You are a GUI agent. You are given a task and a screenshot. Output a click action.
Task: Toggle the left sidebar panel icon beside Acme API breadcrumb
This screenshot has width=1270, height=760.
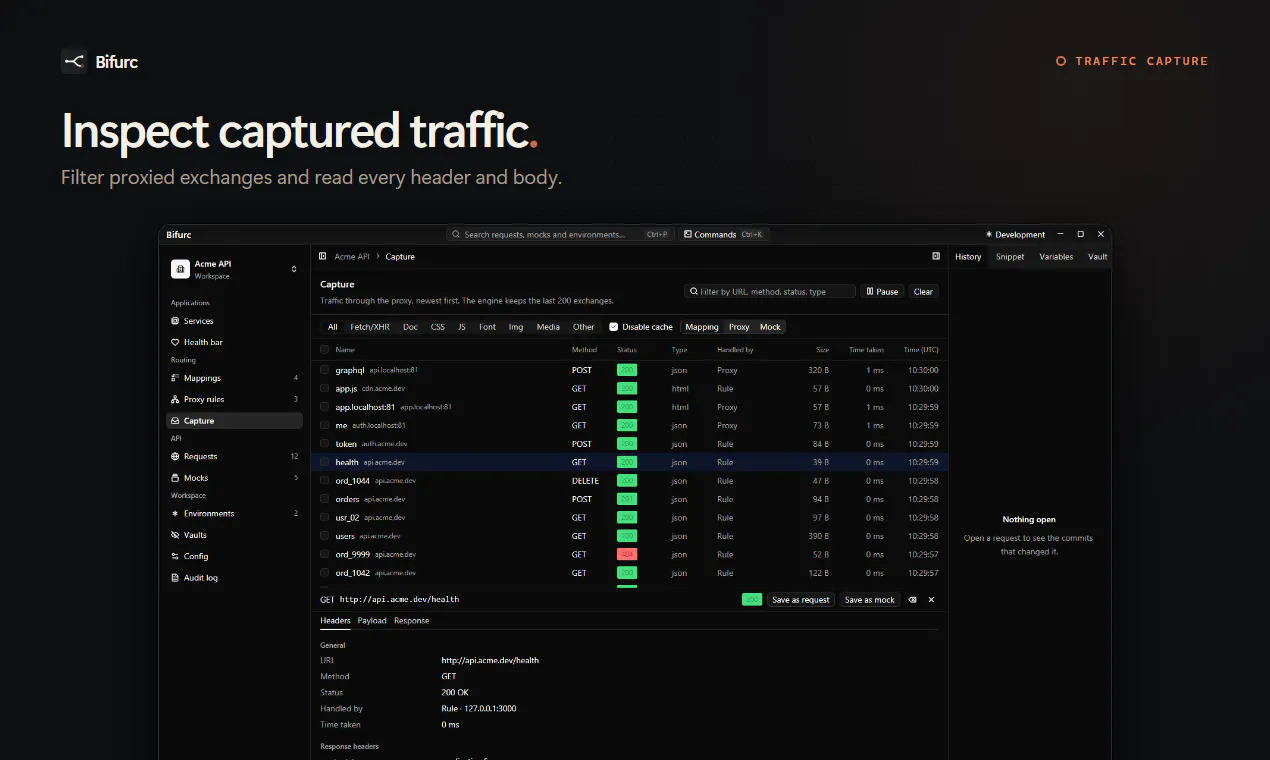coord(322,256)
